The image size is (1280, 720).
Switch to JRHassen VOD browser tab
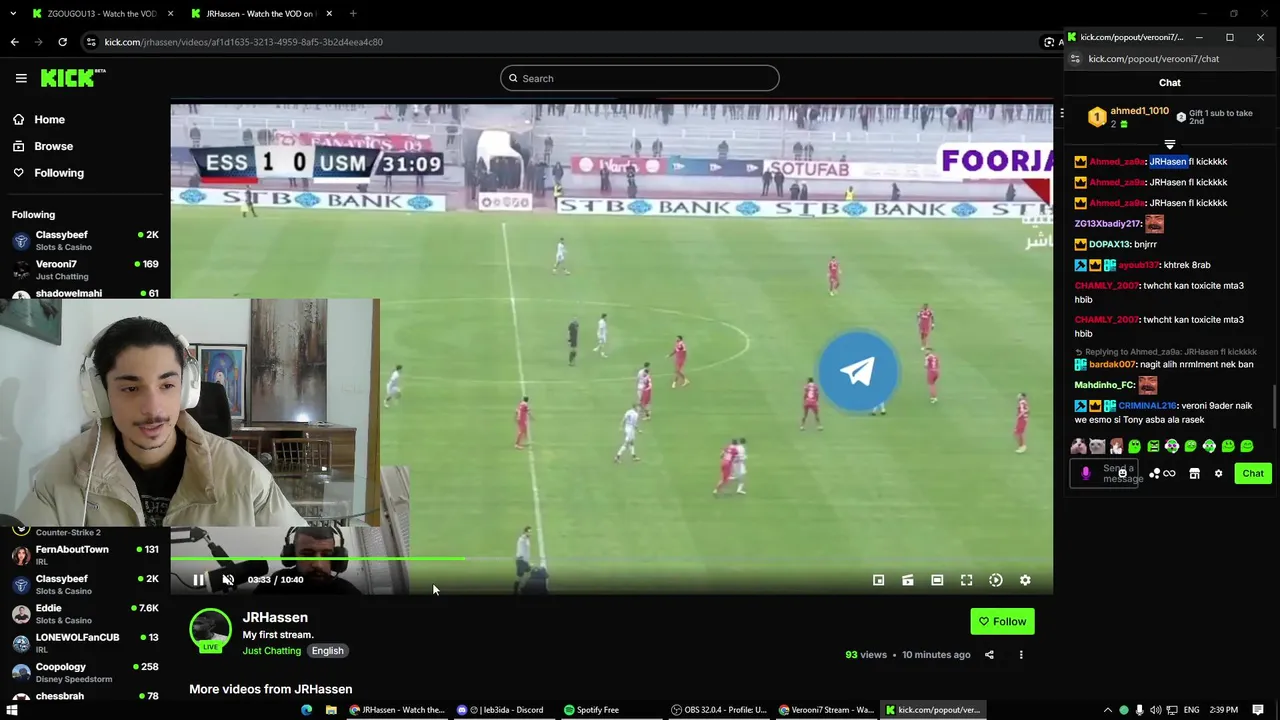point(259,14)
